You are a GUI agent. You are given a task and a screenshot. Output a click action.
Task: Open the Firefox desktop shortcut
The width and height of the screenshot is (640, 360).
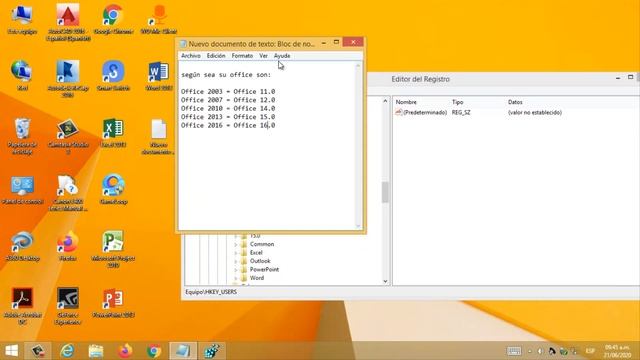[68, 246]
